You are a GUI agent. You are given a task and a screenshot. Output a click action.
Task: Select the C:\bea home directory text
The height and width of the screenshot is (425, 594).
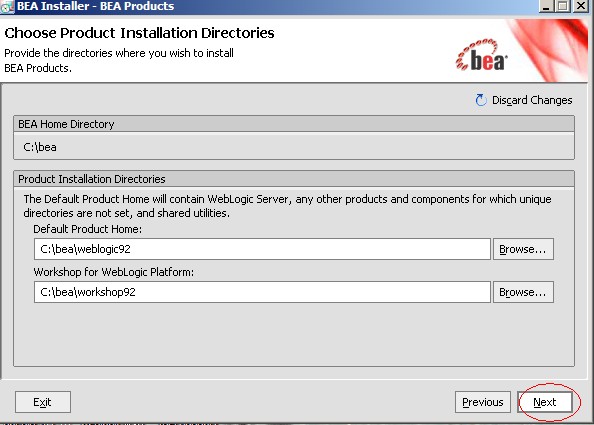(x=40, y=147)
